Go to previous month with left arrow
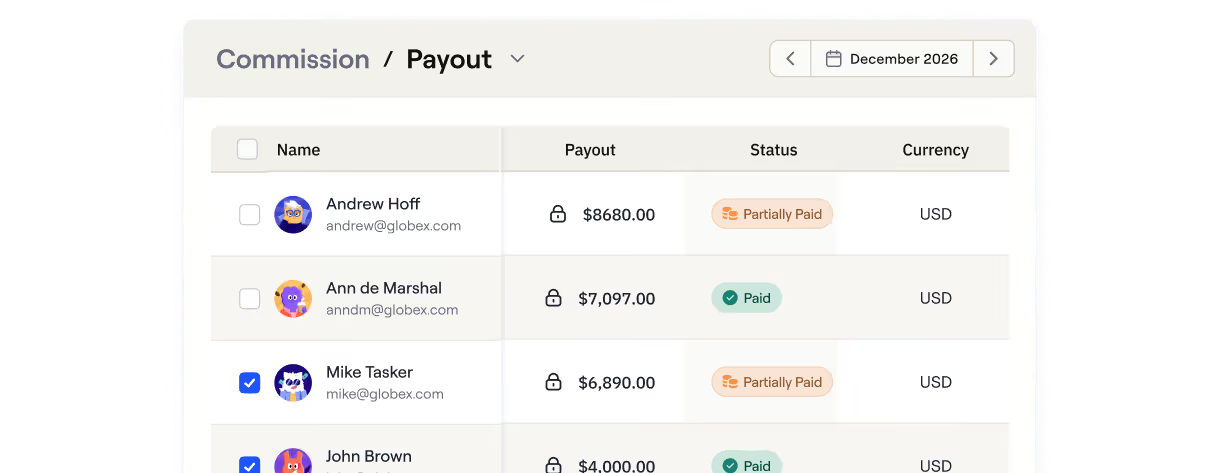 tap(790, 59)
